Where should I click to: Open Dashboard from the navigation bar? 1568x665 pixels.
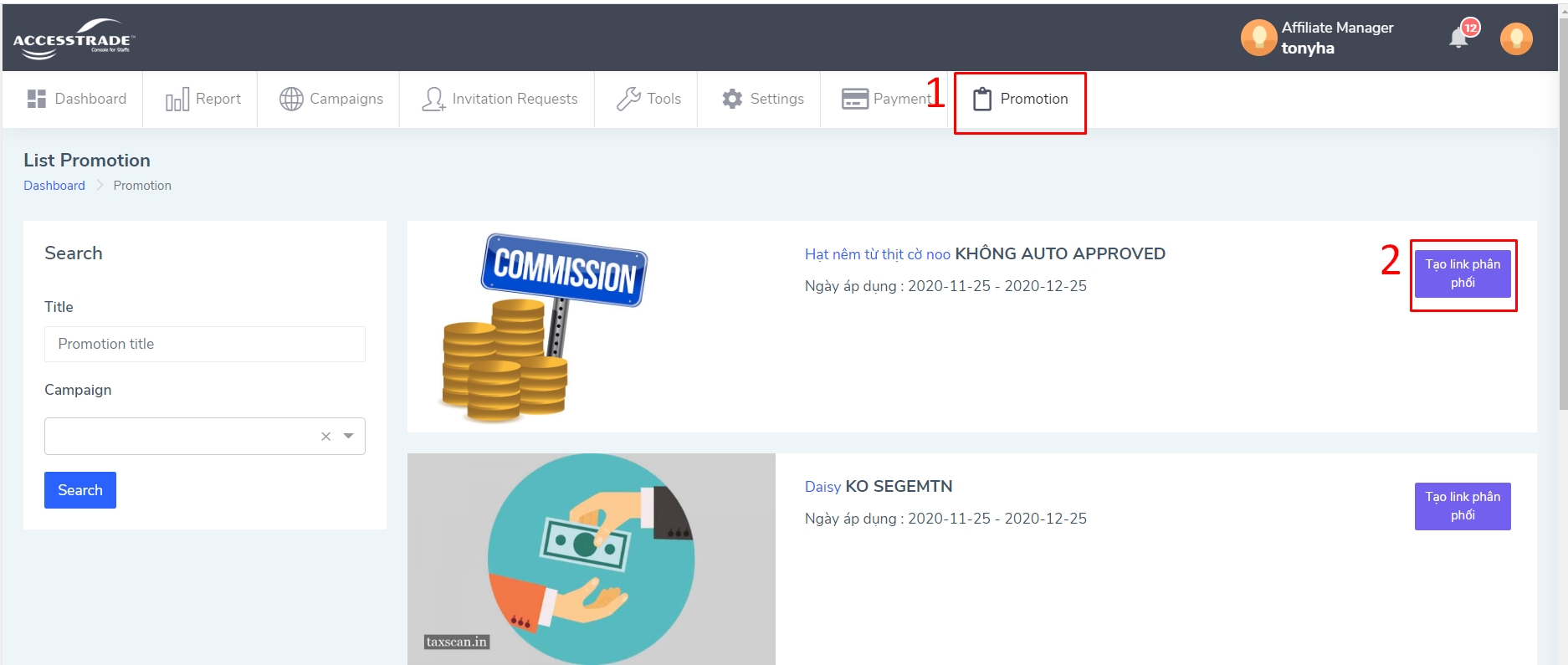click(x=77, y=99)
